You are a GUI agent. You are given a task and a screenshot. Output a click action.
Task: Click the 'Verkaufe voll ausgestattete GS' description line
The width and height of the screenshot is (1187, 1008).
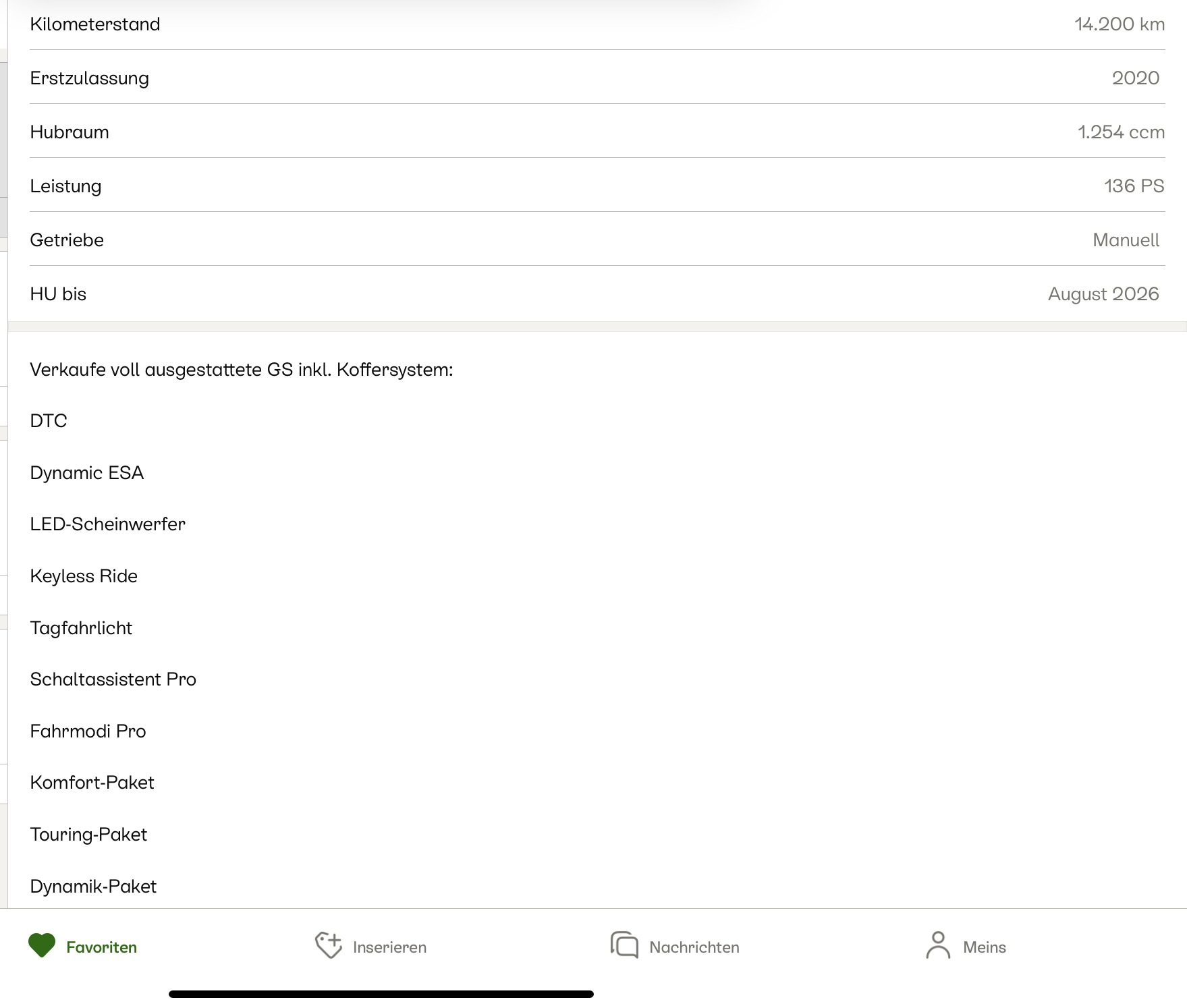[242, 370]
